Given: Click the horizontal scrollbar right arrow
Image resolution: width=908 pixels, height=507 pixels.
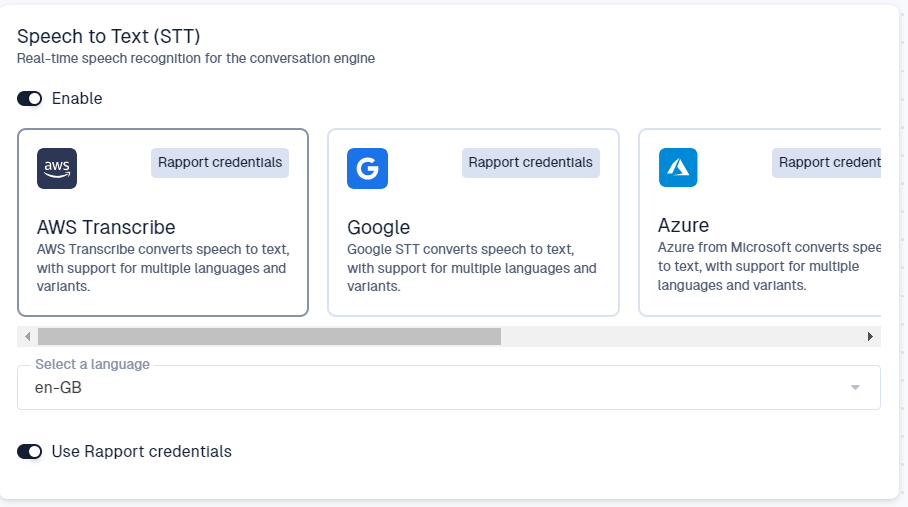Looking at the screenshot, I should [x=870, y=336].
